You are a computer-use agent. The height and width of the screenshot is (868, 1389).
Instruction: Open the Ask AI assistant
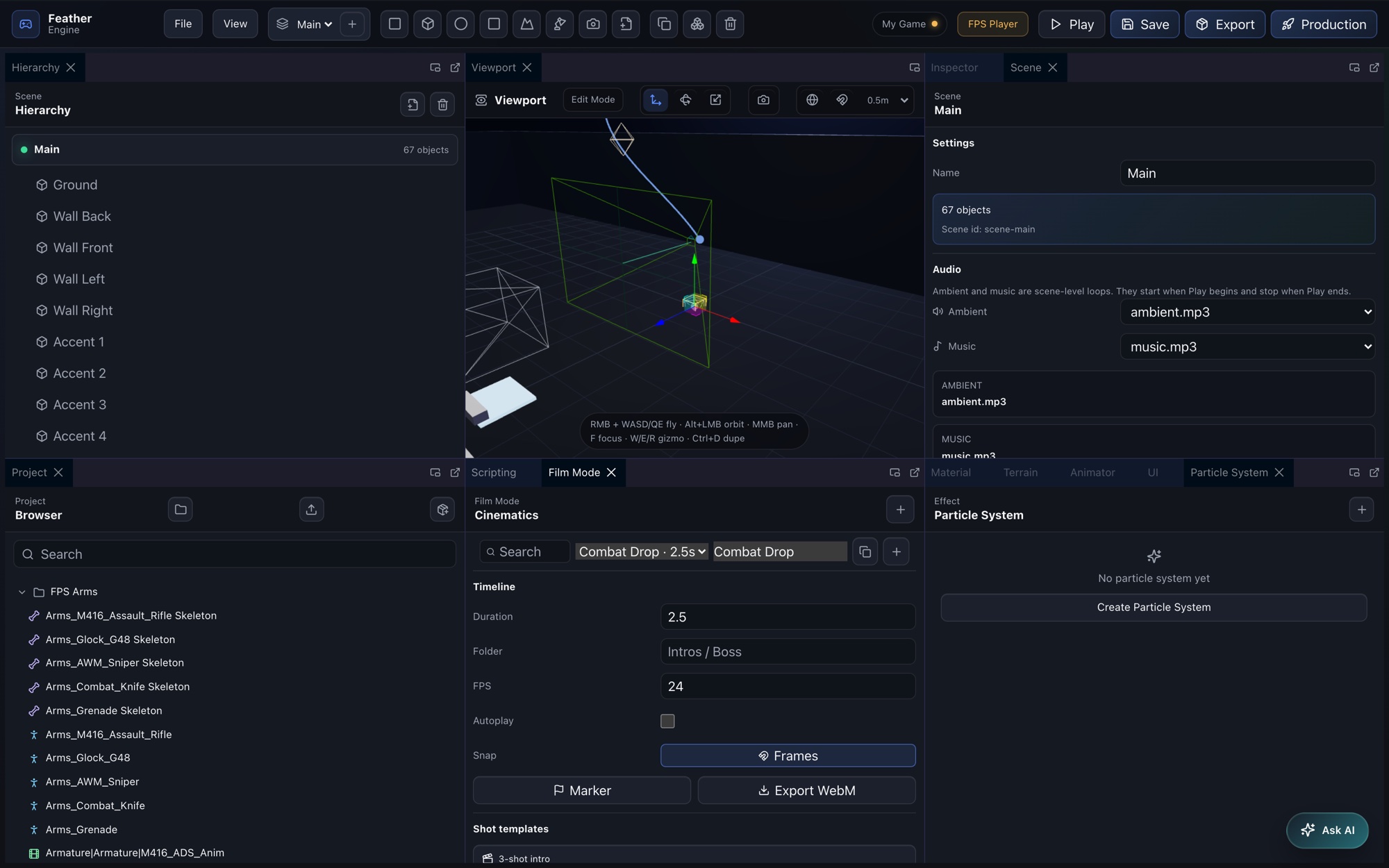(x=1327, y=831)
